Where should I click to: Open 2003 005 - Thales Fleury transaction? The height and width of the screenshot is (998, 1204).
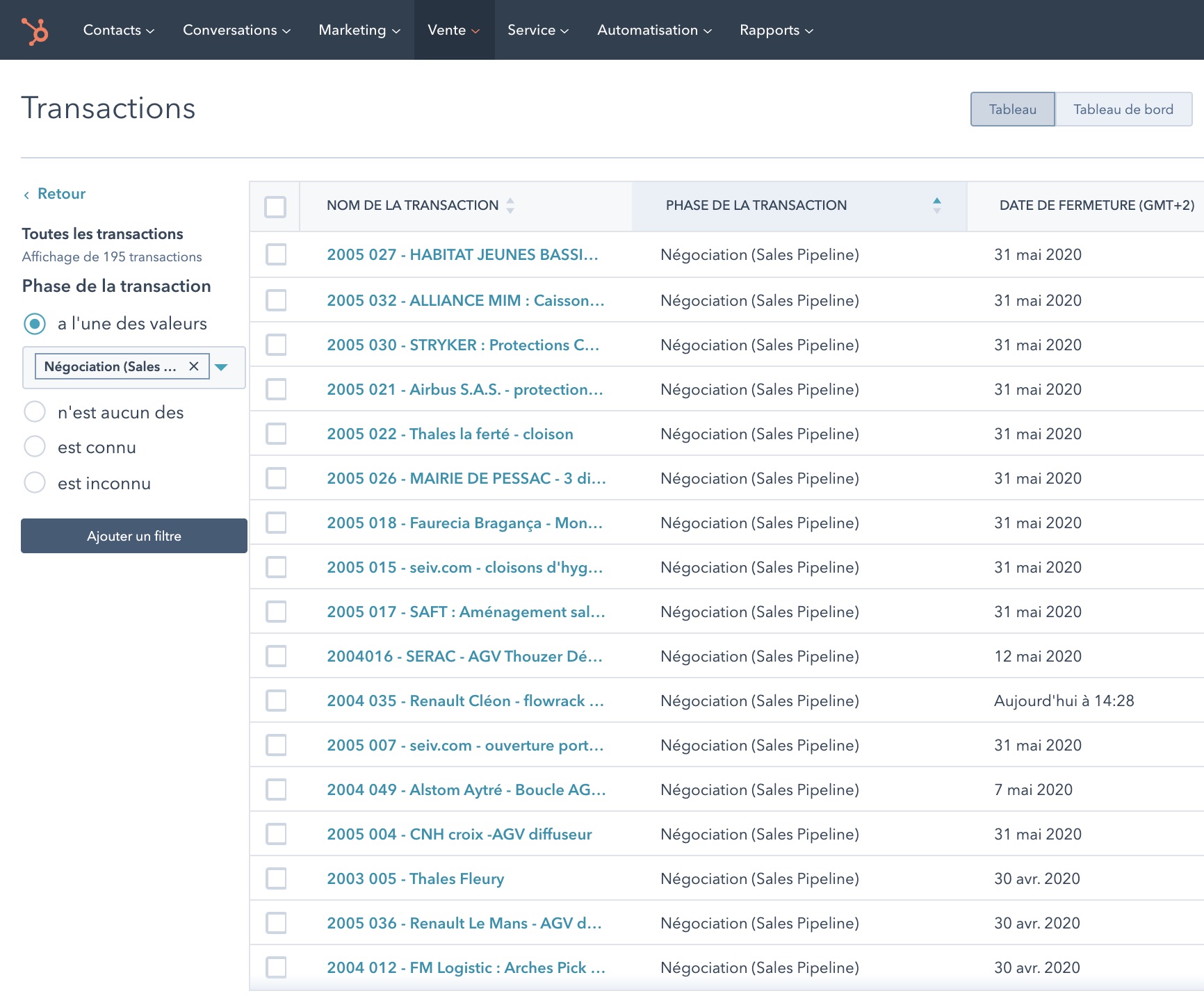(416, 878)
